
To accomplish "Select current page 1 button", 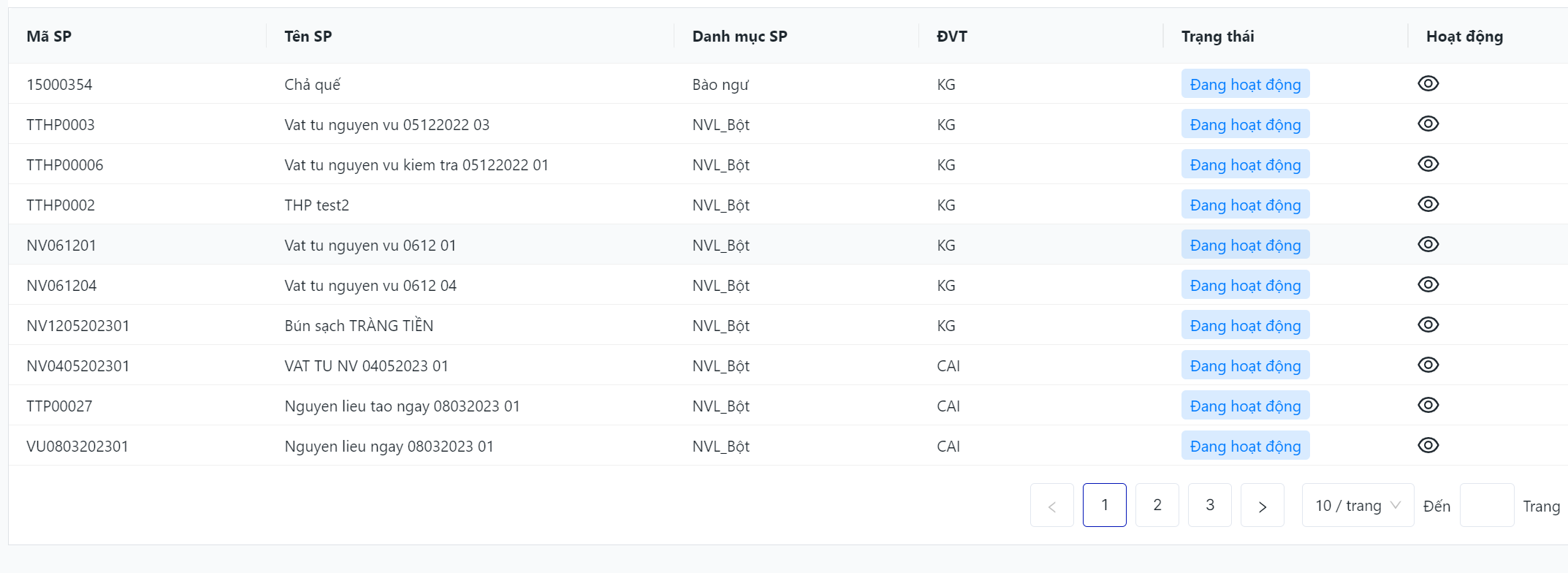I will [1104, 505].
